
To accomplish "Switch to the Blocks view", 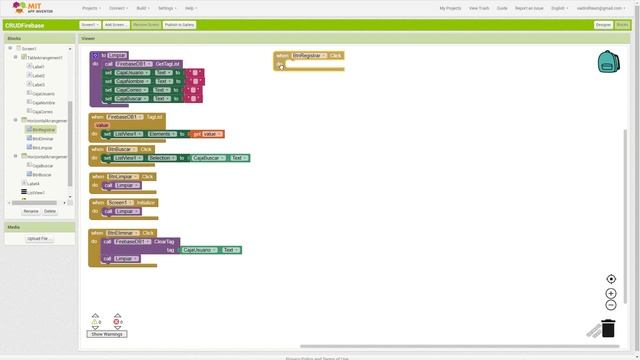I will coord(622,25).
